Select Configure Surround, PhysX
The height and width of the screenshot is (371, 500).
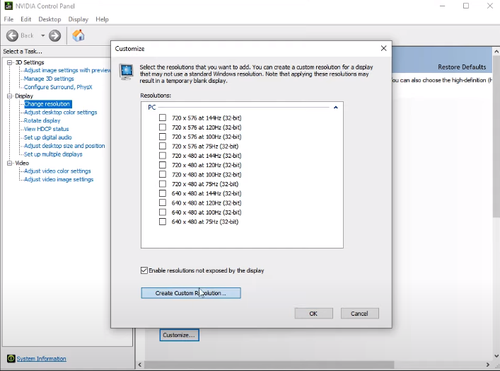[58, 87]
